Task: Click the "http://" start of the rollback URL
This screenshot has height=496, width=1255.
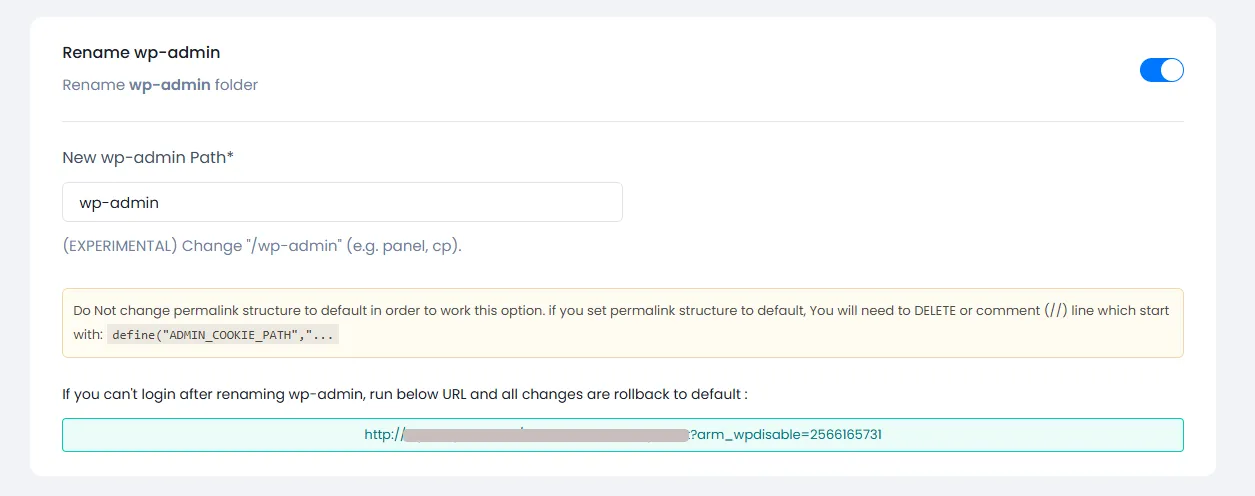Action: coord(382,435)
